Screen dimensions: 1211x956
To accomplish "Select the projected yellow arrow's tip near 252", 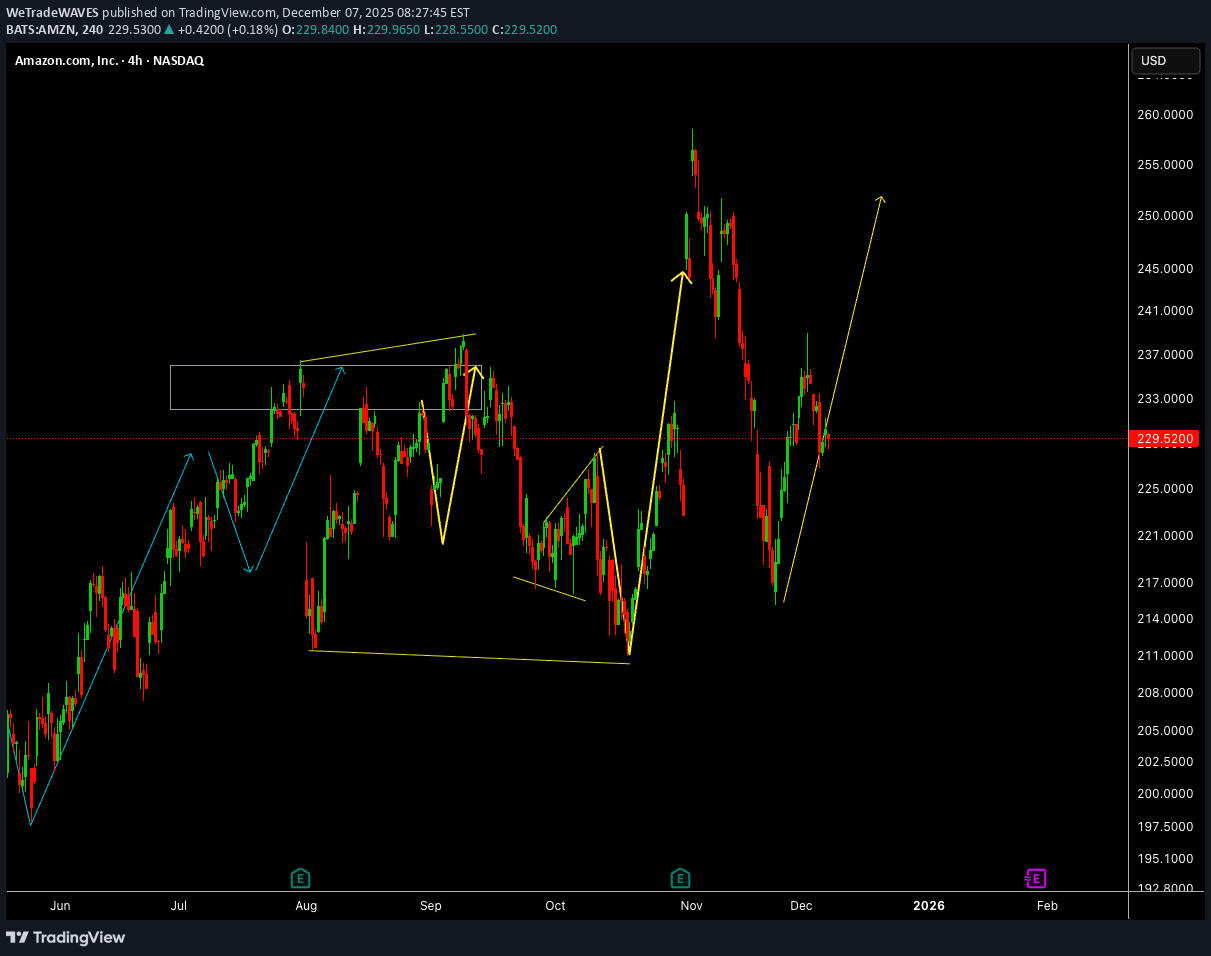I will tap(881, 199).
